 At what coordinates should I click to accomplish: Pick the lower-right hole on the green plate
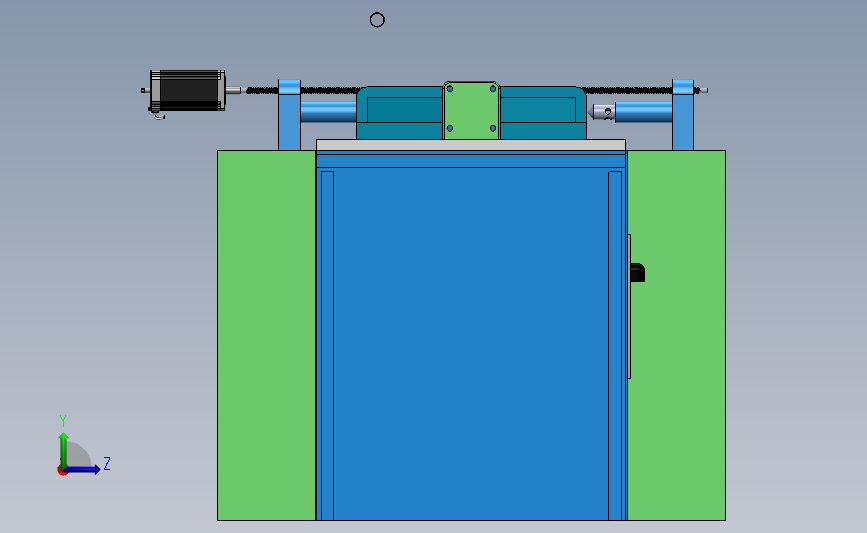pyautogui.click(x=493, y=128)
